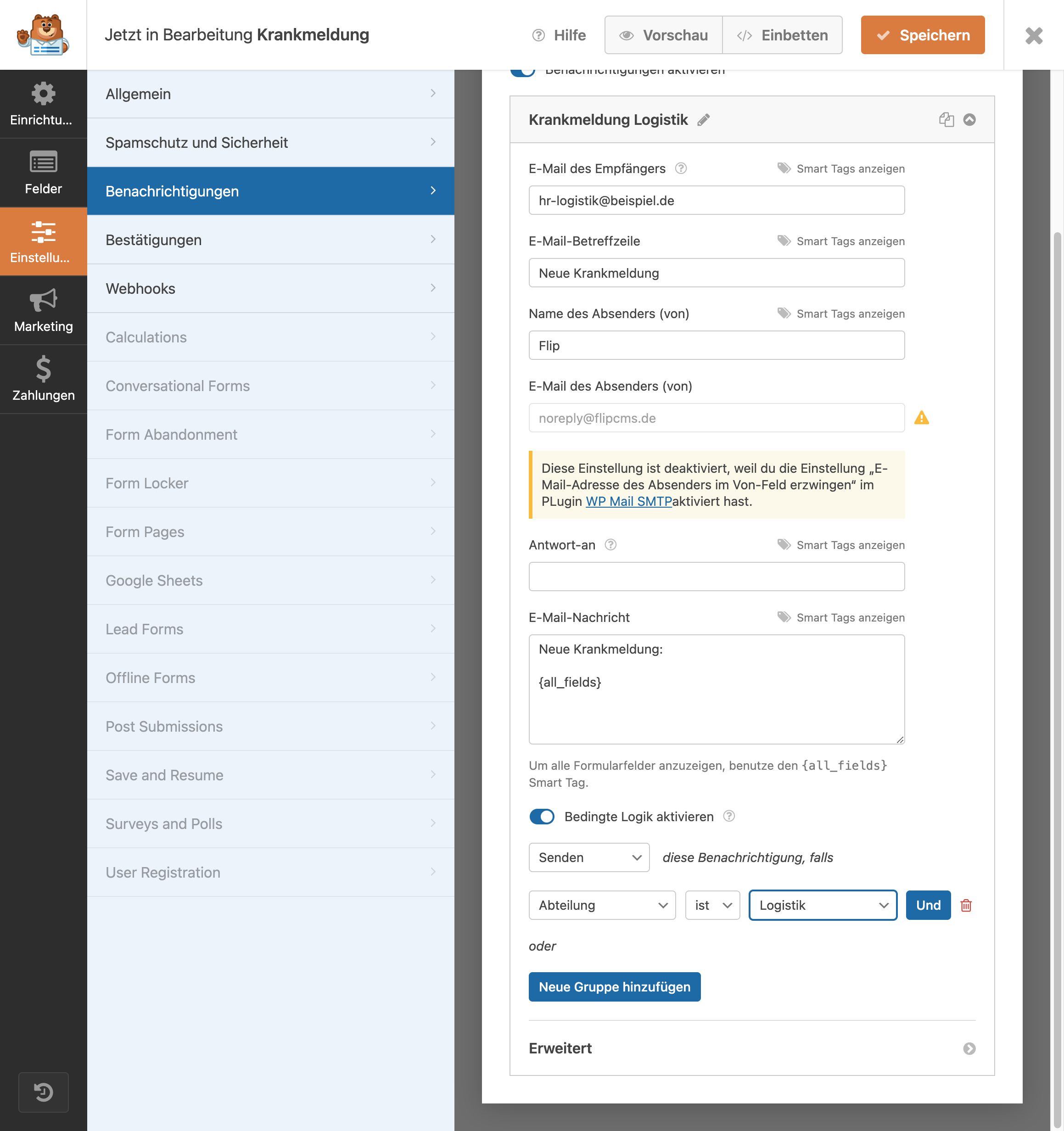1064x1131 pixels.
Task: Open the Form Locker section
Action: pyautogui.click(x=271, y=483)
